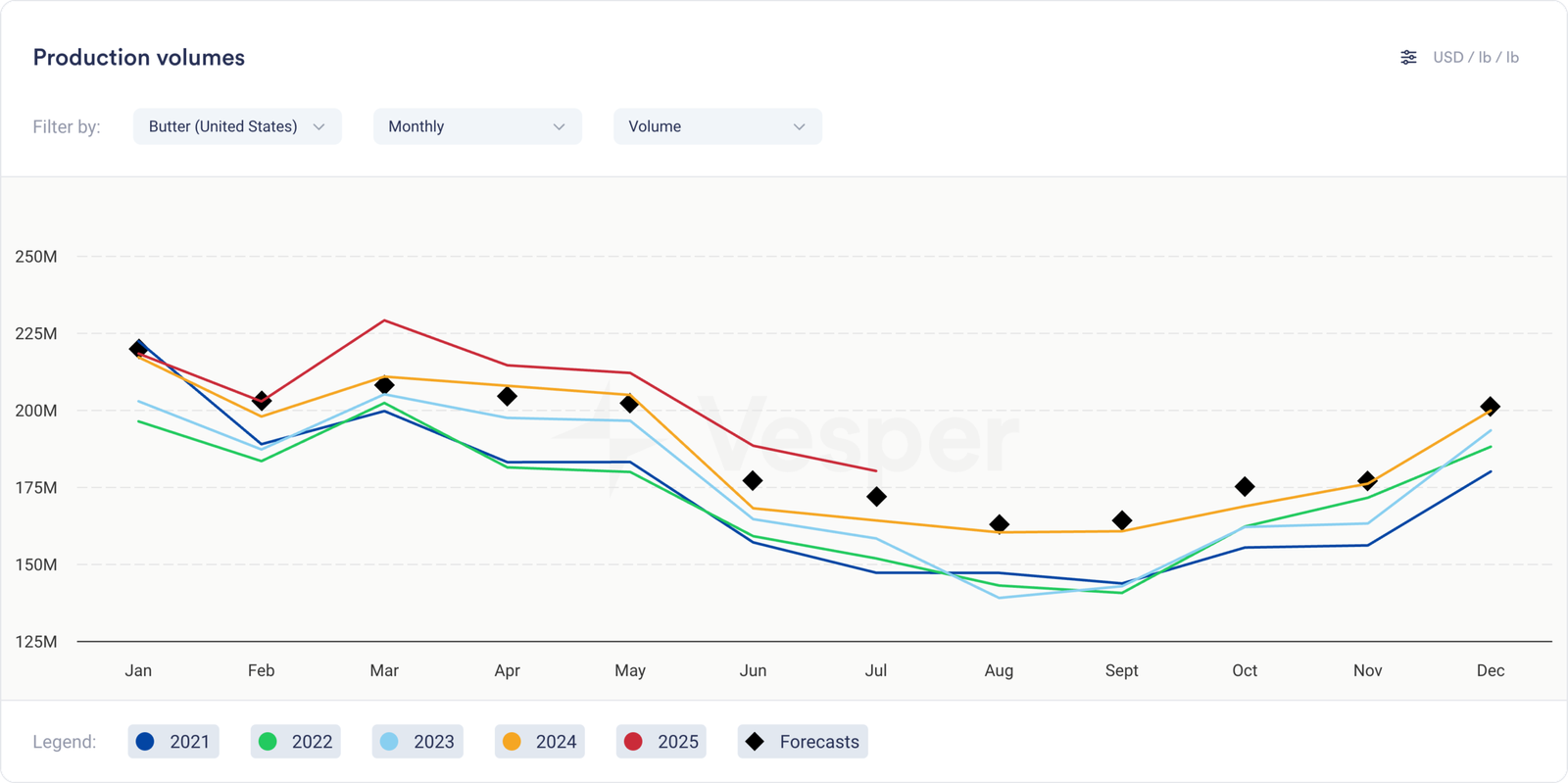Expand the Monthly frequency dropdown
The width and height of the screenshot is (1568, 783).
477,126
